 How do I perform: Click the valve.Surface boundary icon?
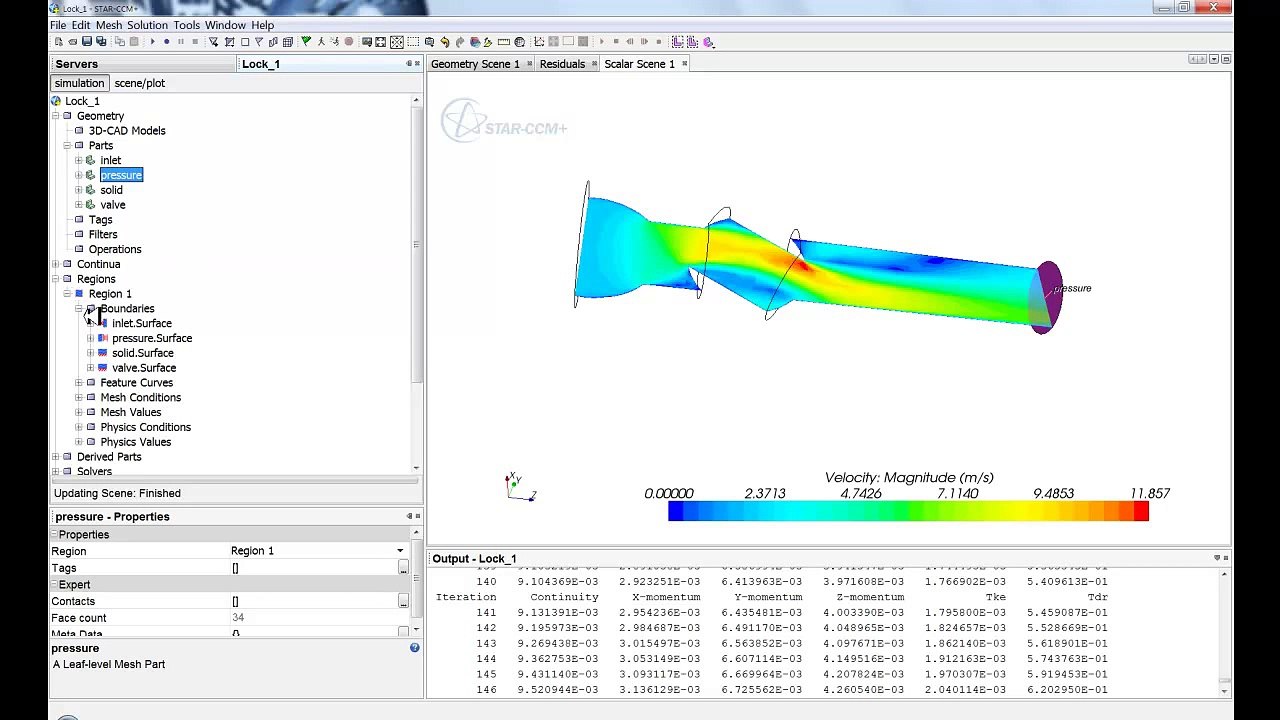click(x=103, y=368)
